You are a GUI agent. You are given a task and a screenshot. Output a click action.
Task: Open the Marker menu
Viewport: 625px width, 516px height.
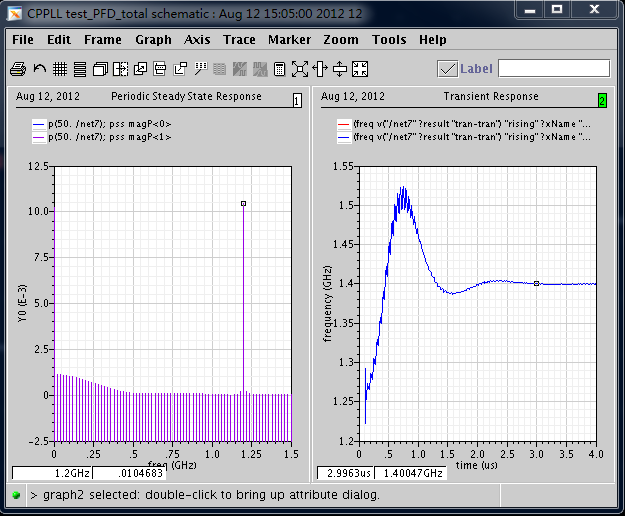289,40
